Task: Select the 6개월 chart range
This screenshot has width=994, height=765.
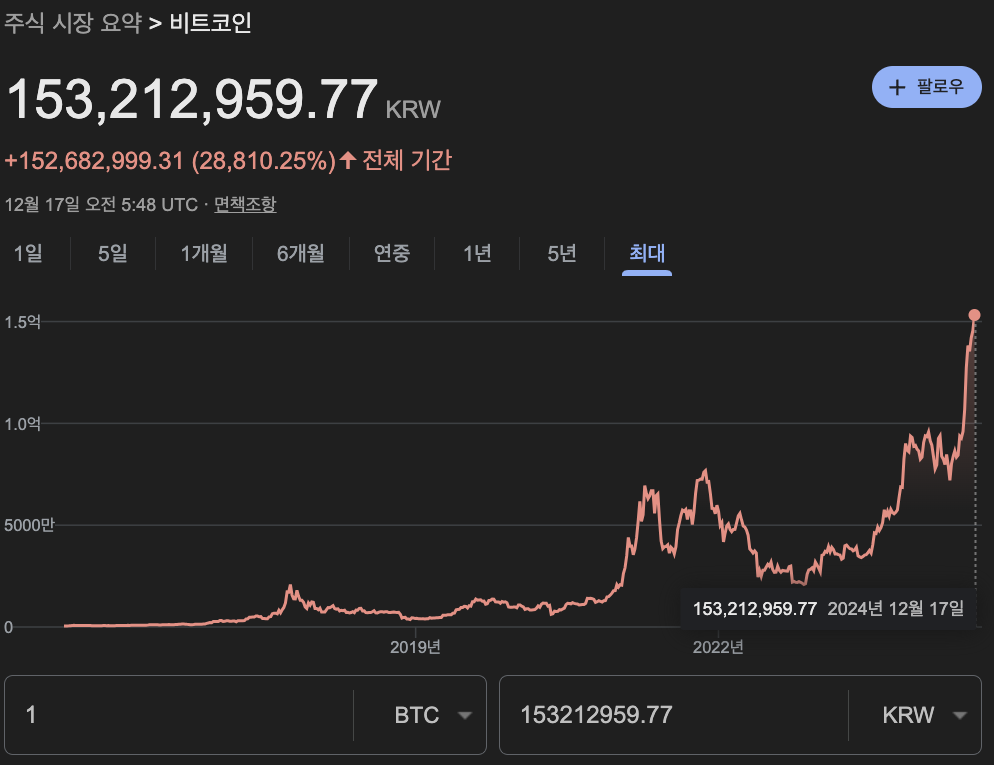Action: (300, 254)
